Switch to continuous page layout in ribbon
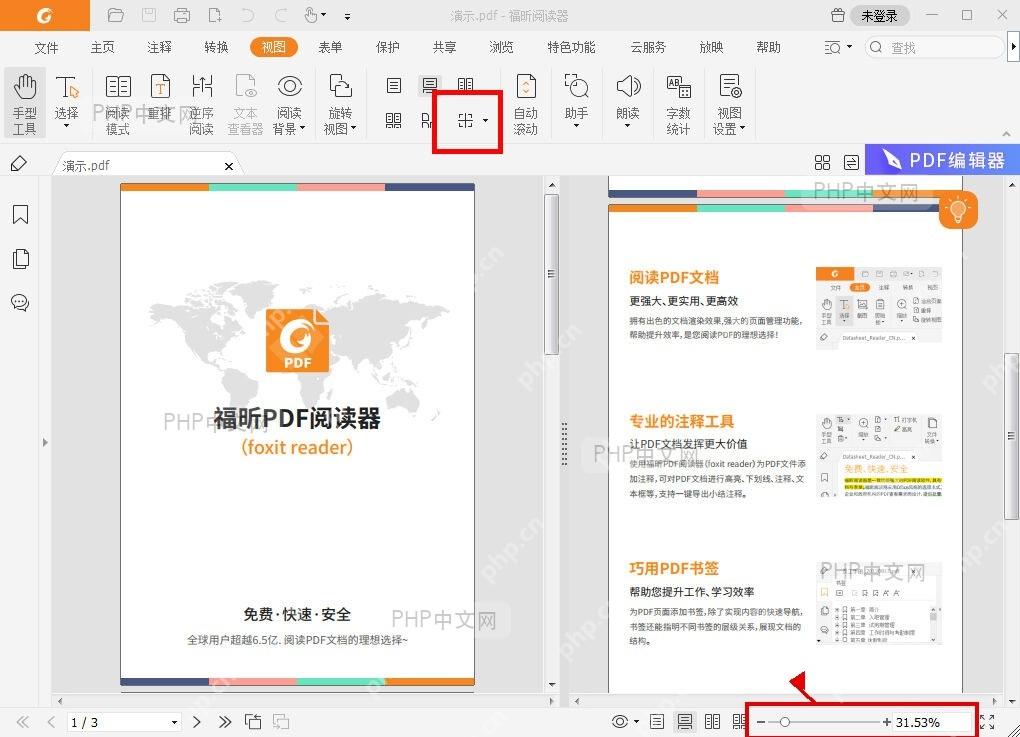Viewport: 1020px width, 737px height. point(429,85)
